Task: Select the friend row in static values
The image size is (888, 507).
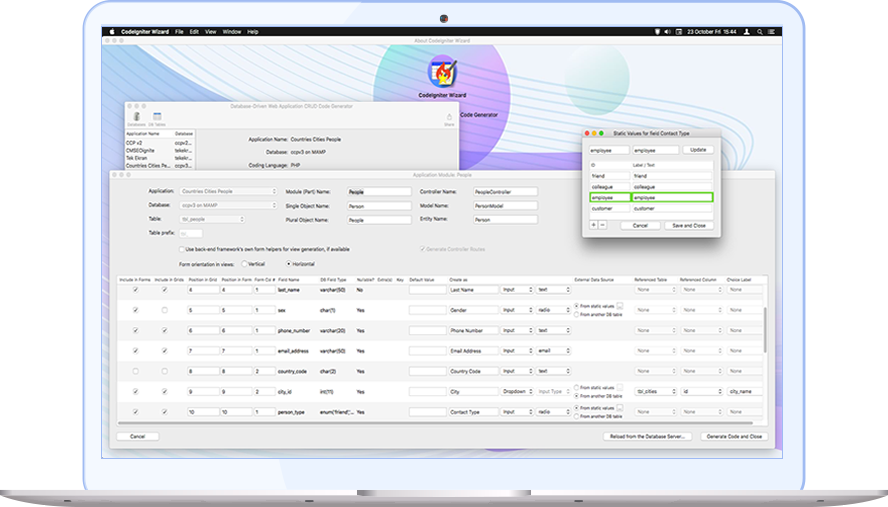Action: point(651,176)
